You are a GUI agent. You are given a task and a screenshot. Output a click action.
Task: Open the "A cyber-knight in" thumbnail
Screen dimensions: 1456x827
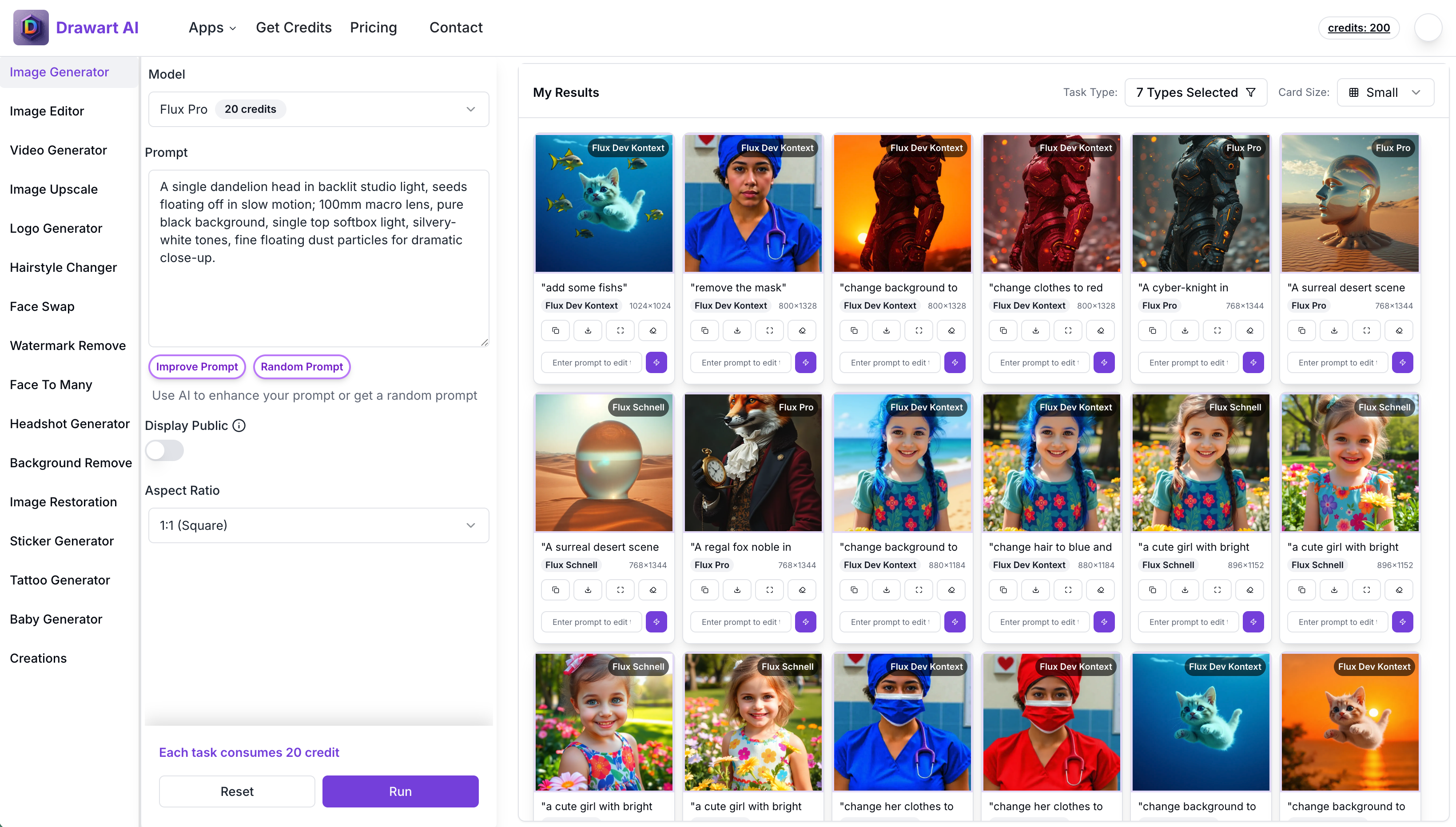tap(1201, 203)
